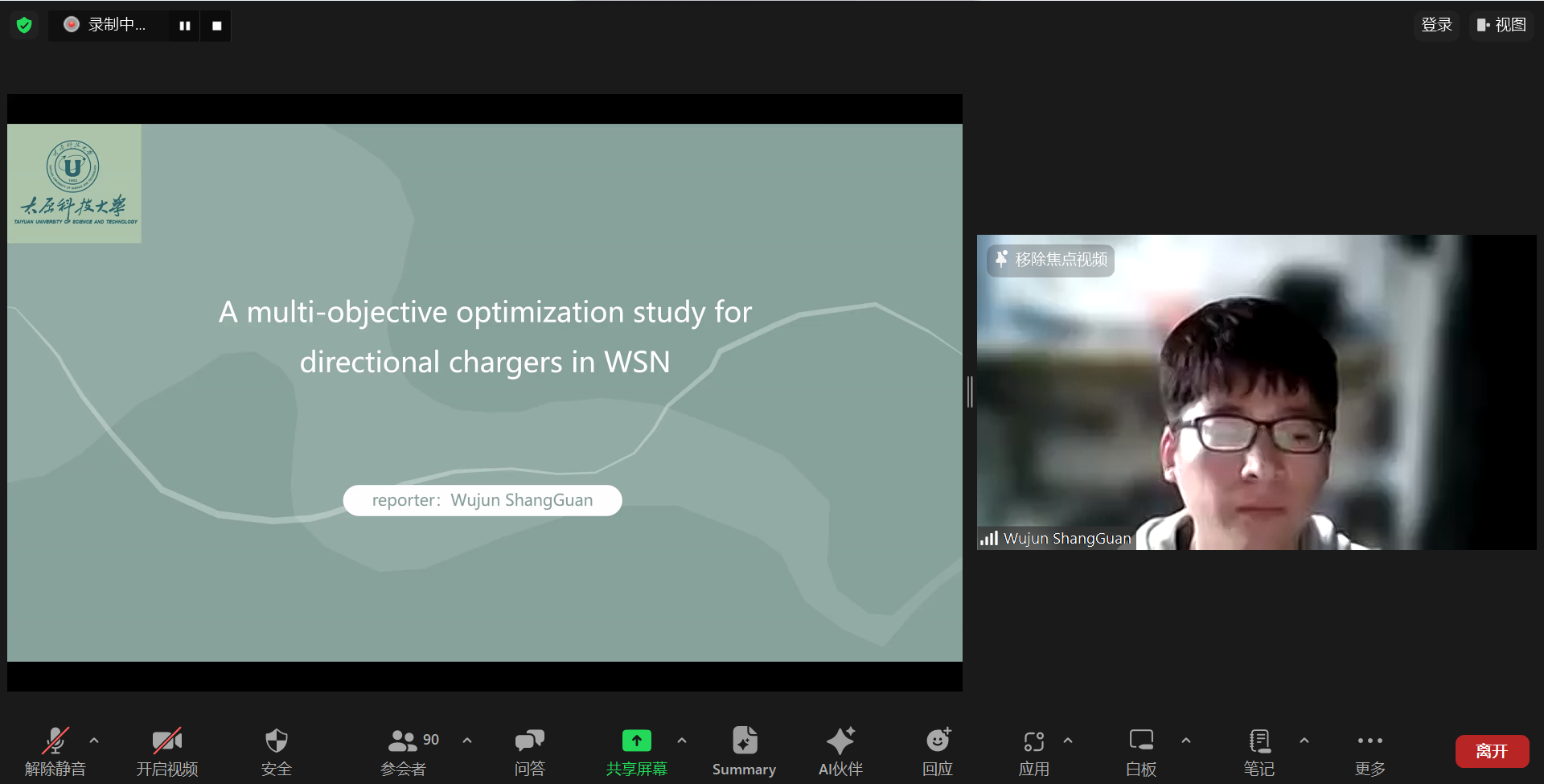Click 移除焦点视频 to remove spotlight

1050,260
